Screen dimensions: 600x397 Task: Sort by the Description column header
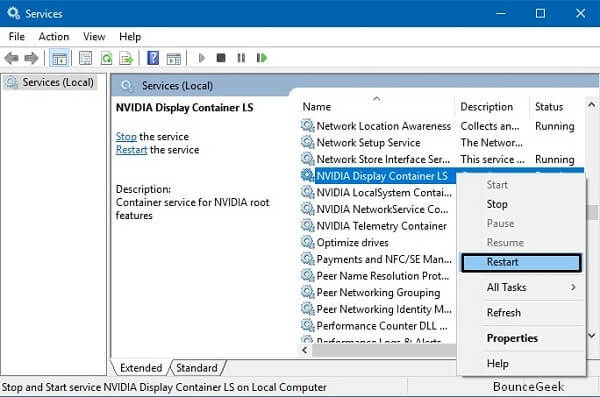click(x=492, y=106)
